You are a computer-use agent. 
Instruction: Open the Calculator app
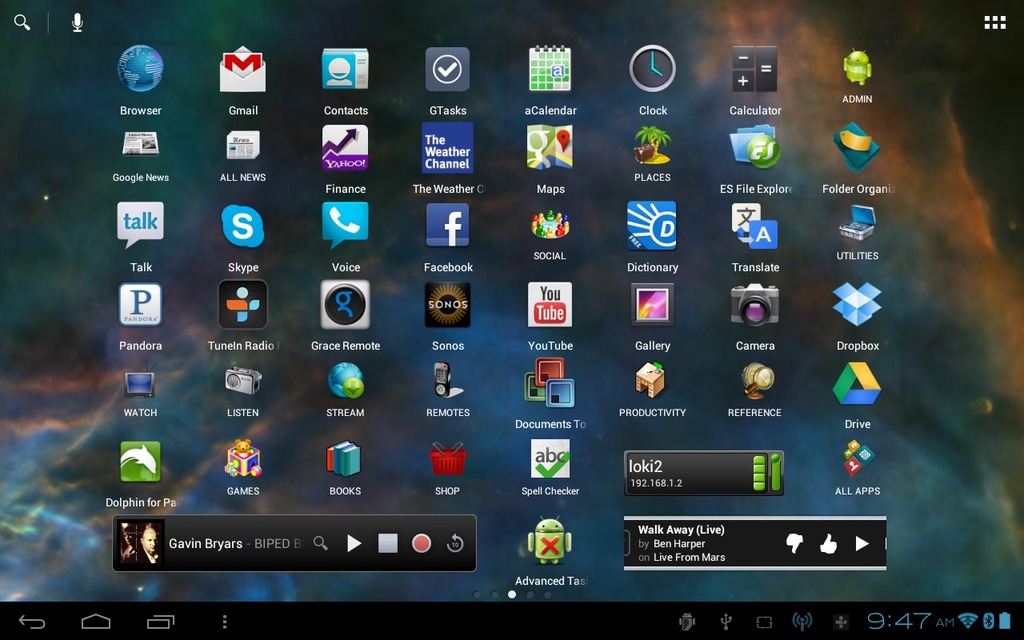point(755,69)
